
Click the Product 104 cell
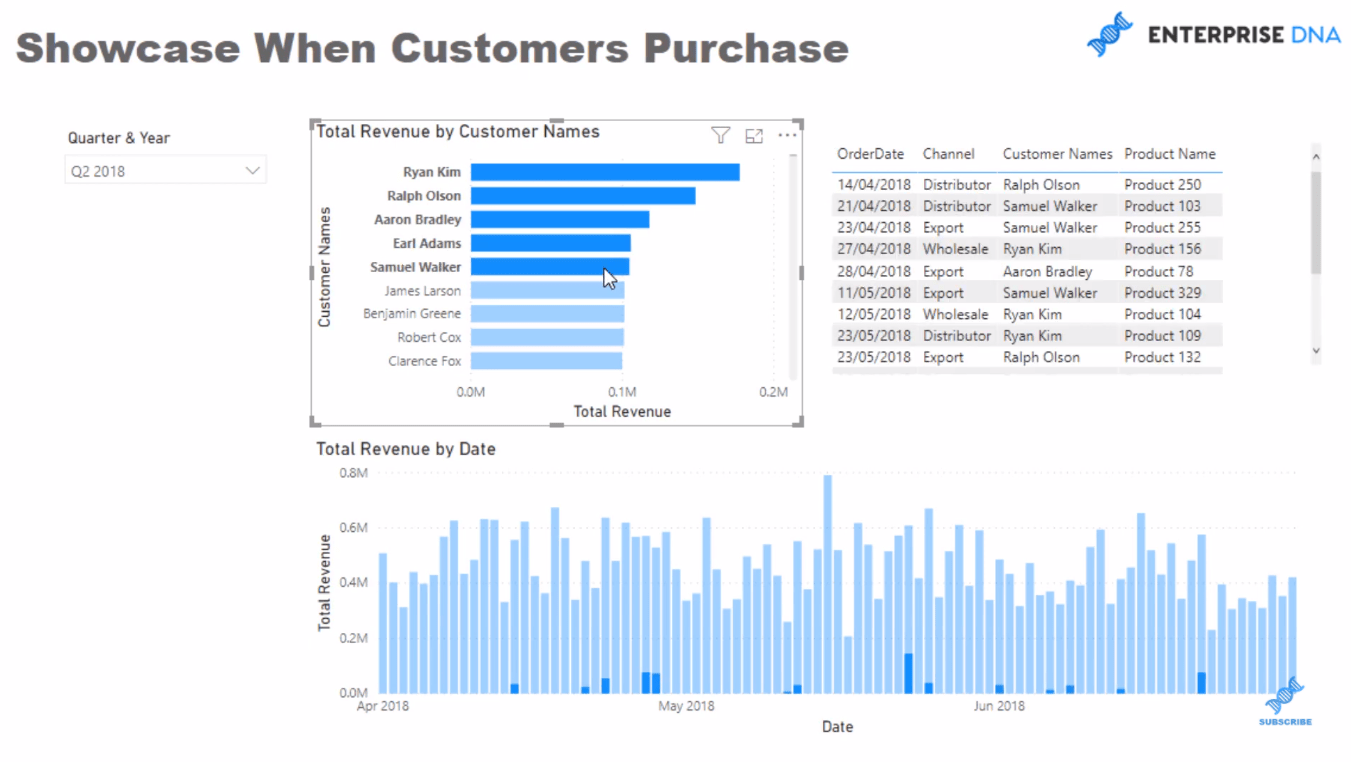tap(1163, 314)
